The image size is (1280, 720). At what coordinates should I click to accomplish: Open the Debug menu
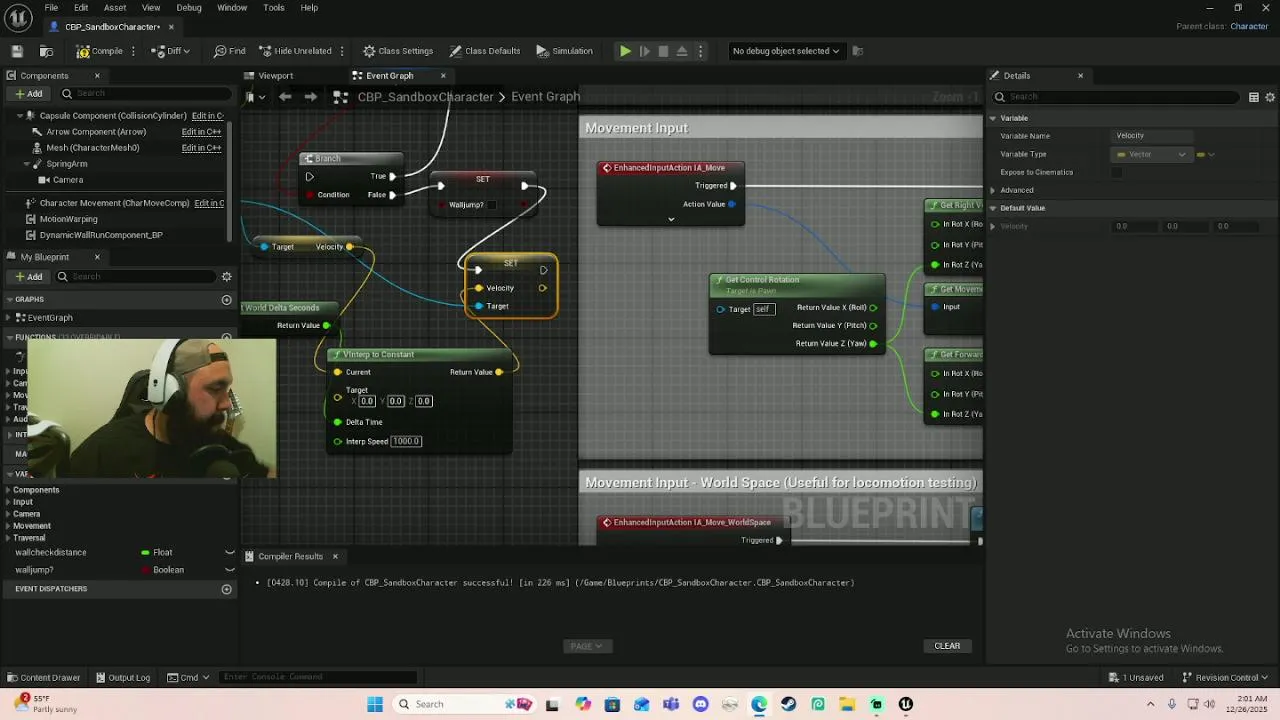(189, 7)
